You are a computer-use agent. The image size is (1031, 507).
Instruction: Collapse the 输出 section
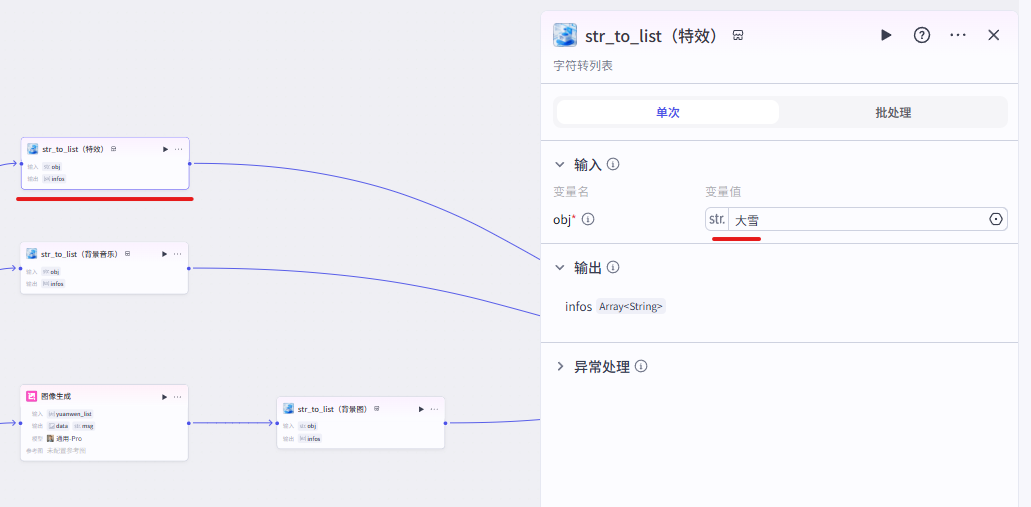[x=560, y=267]
